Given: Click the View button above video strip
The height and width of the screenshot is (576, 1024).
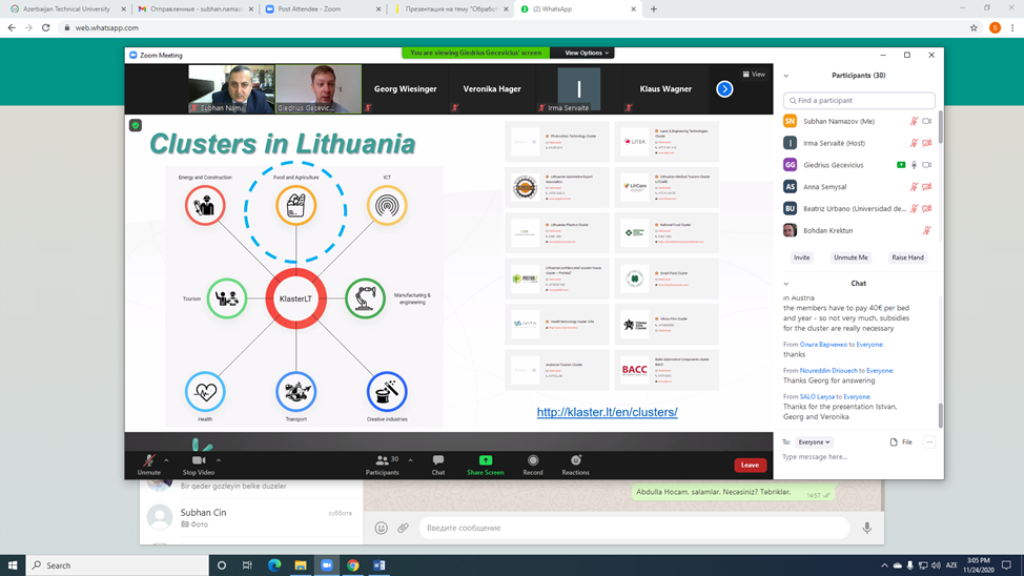Looking at the screenshot, I should (754, 74).
